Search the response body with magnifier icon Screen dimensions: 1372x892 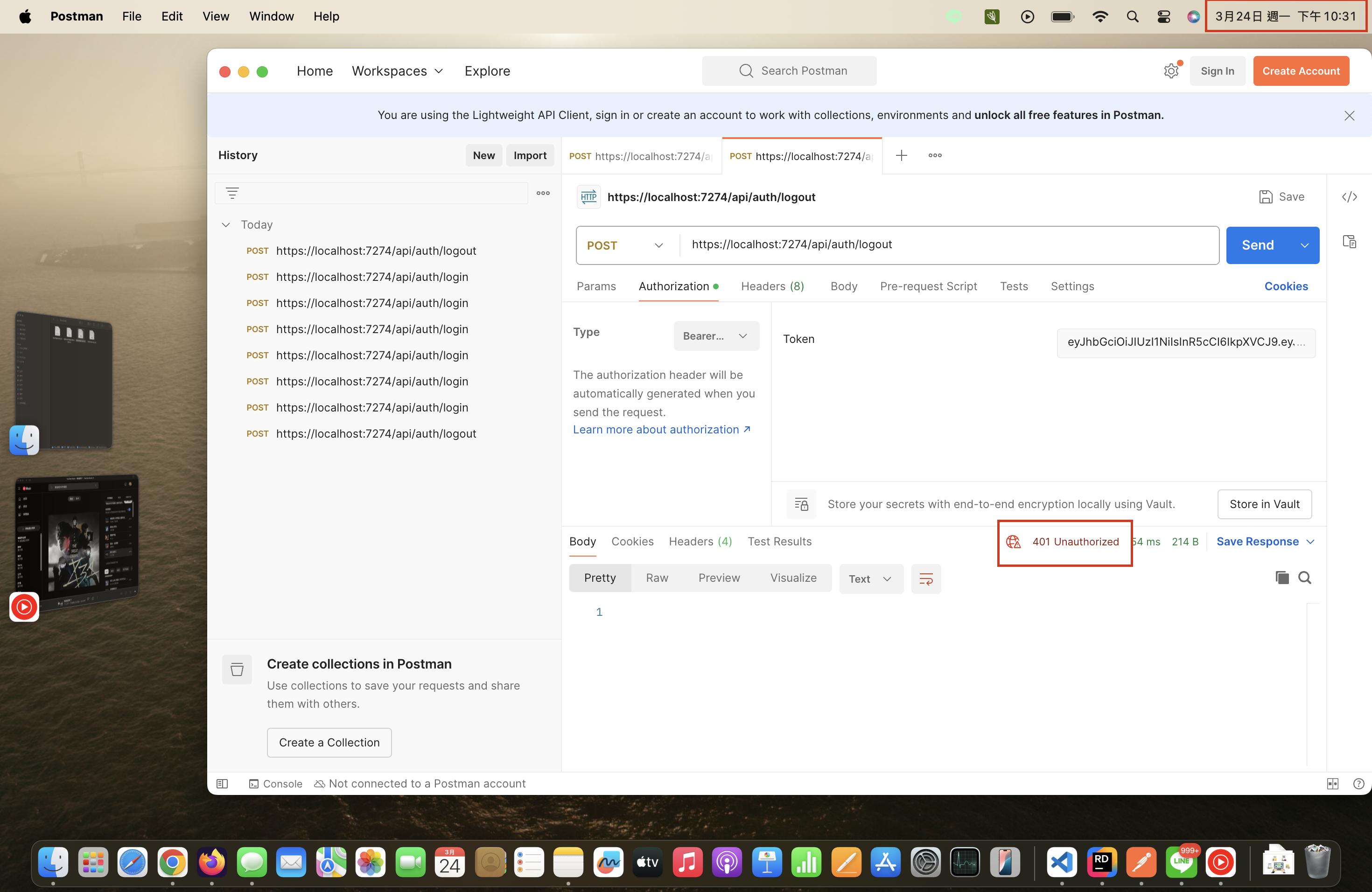[x=1304, y=578]
